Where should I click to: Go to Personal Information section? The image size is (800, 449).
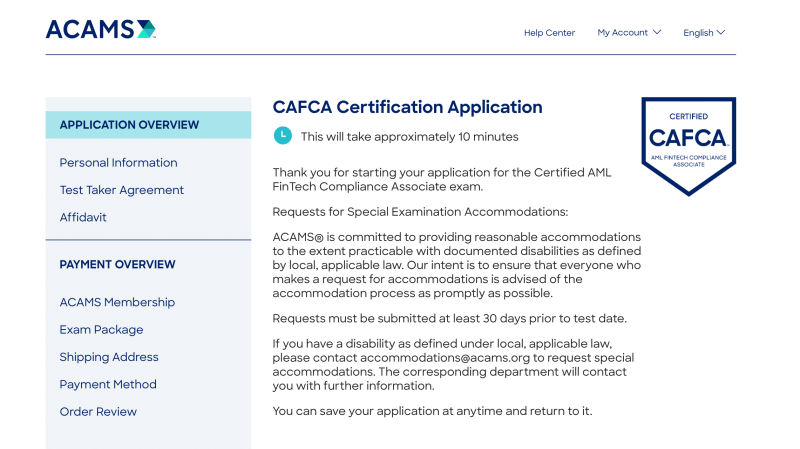pyautogui.click(x=118, y=163)
